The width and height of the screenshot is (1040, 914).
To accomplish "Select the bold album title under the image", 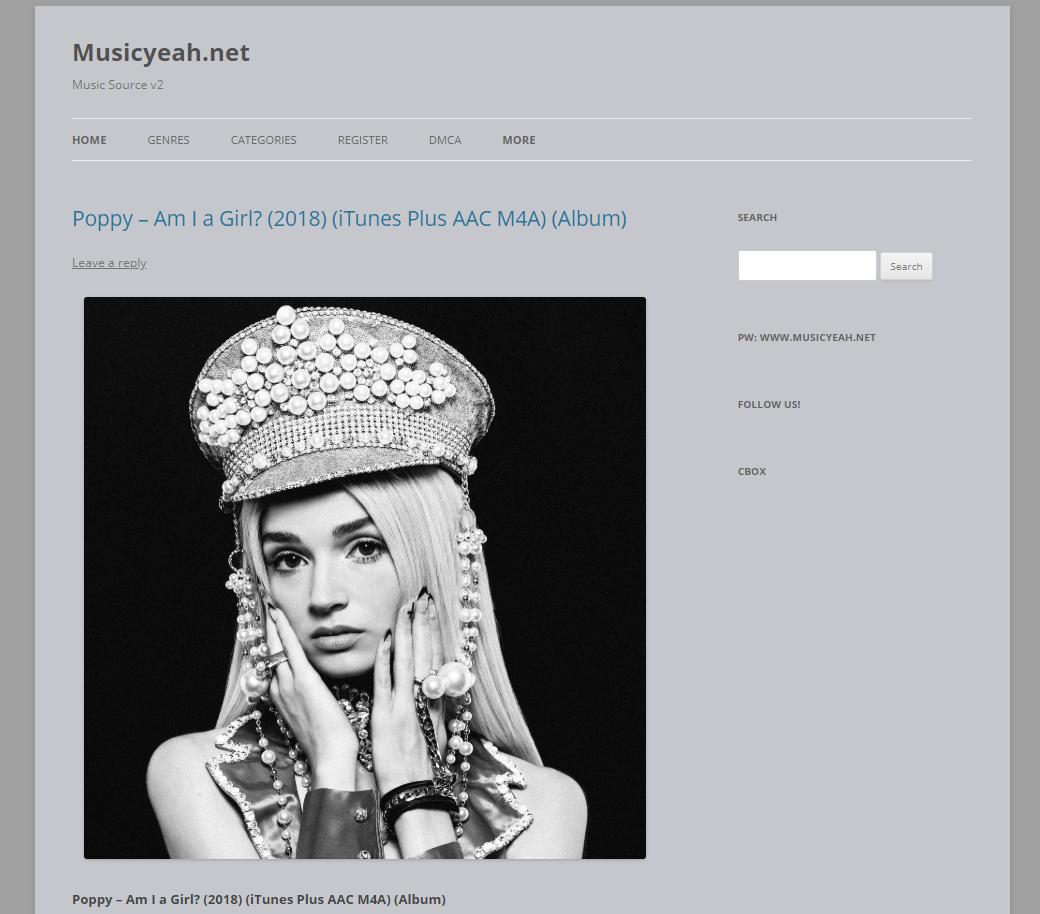I will tap(259, 899).
